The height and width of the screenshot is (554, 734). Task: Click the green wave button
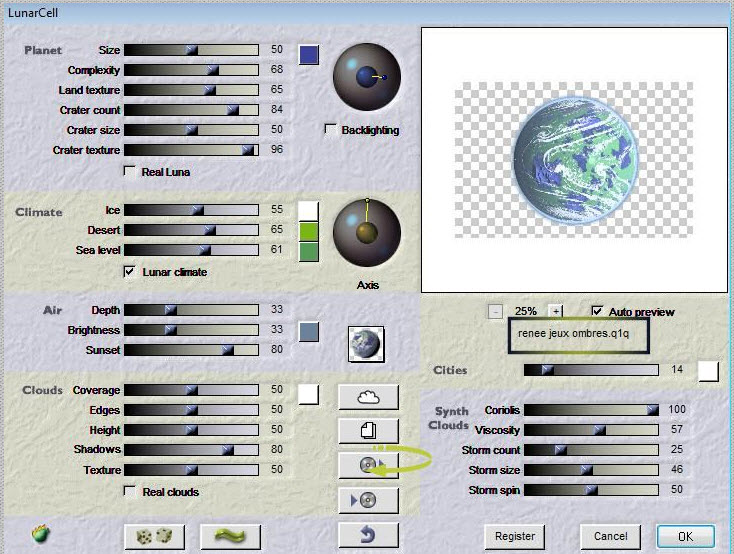point(230,536)
